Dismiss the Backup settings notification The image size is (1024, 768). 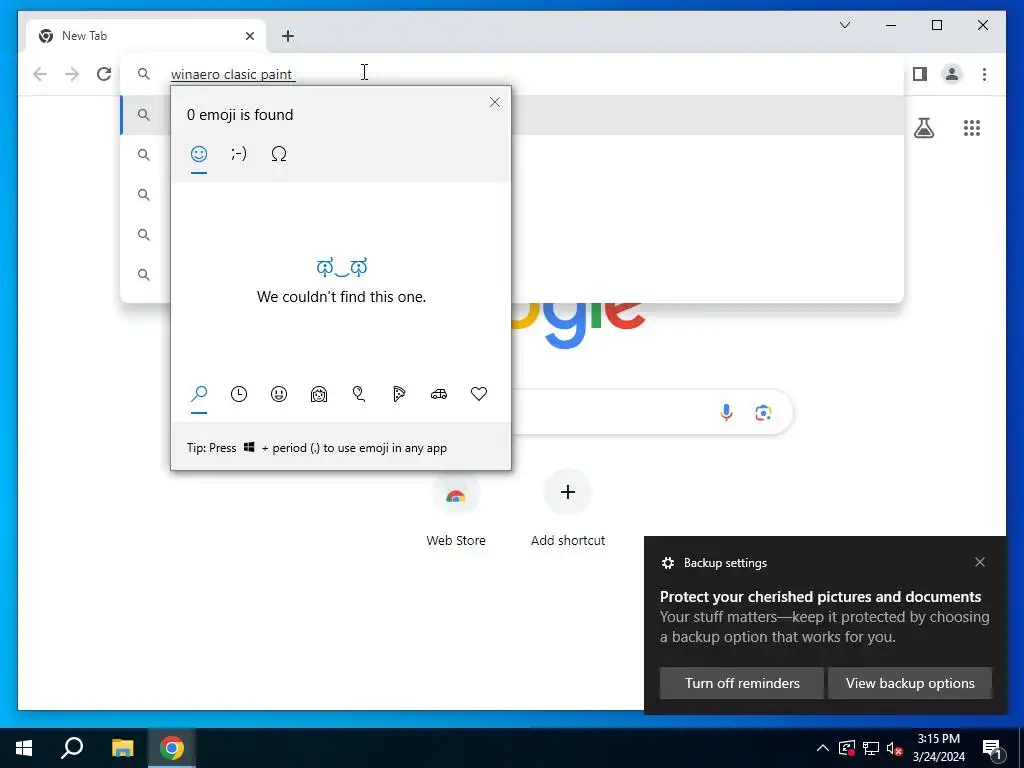(980, 562)
